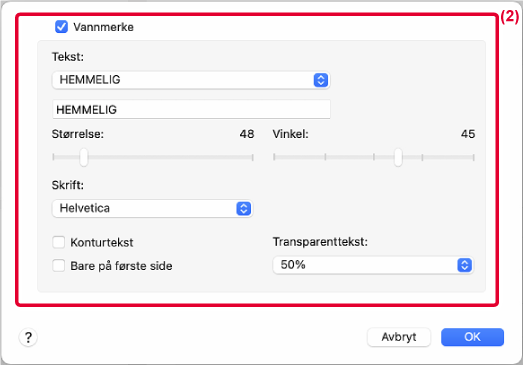Open the HEMMELIG preset text dropdown
The image size is (523, 365).
[x=191, y=80]
